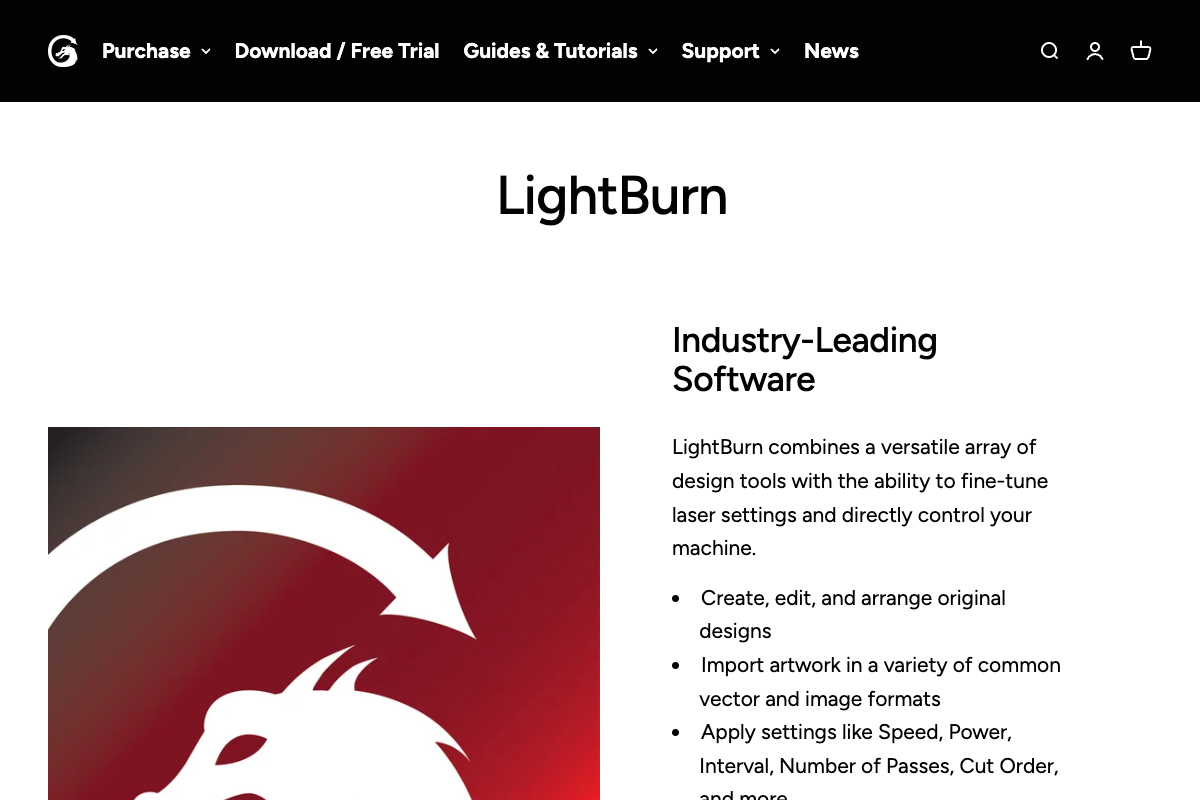The width and height of the screenshot is (1200, 800).
Task: Open the account login icon
Action: point(1095,51)
